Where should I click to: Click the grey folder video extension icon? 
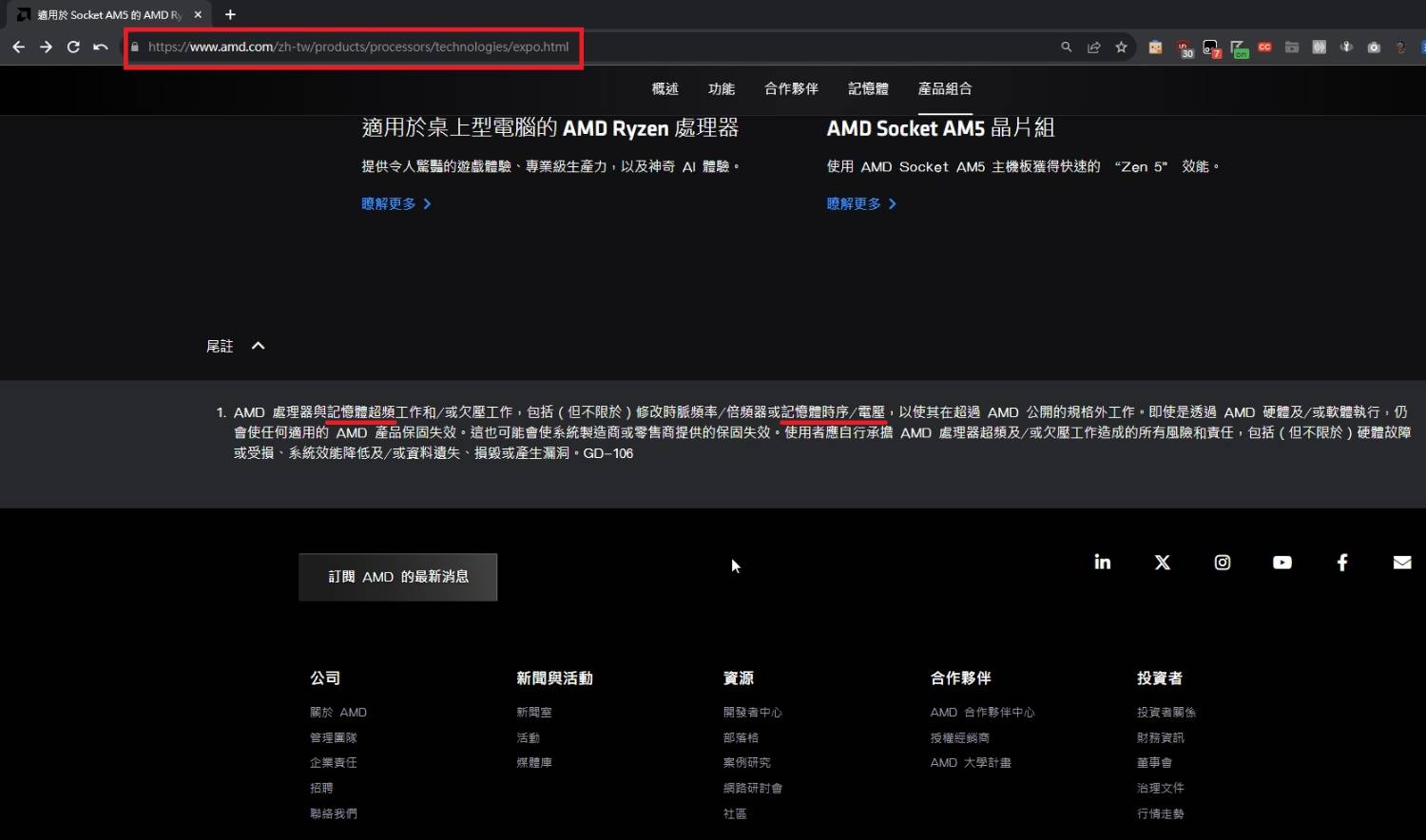[x=1292, y=47]
